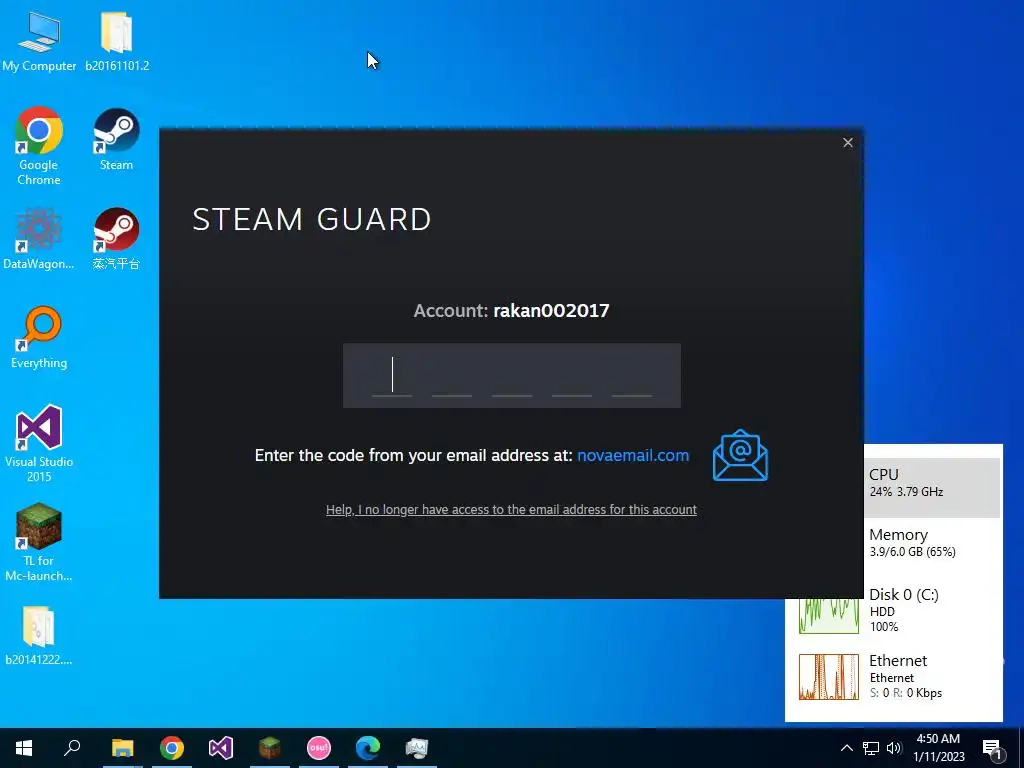Select the b20141222 folder on desktop
This screenshot has width=1024, height=768.
coord(39,635)
